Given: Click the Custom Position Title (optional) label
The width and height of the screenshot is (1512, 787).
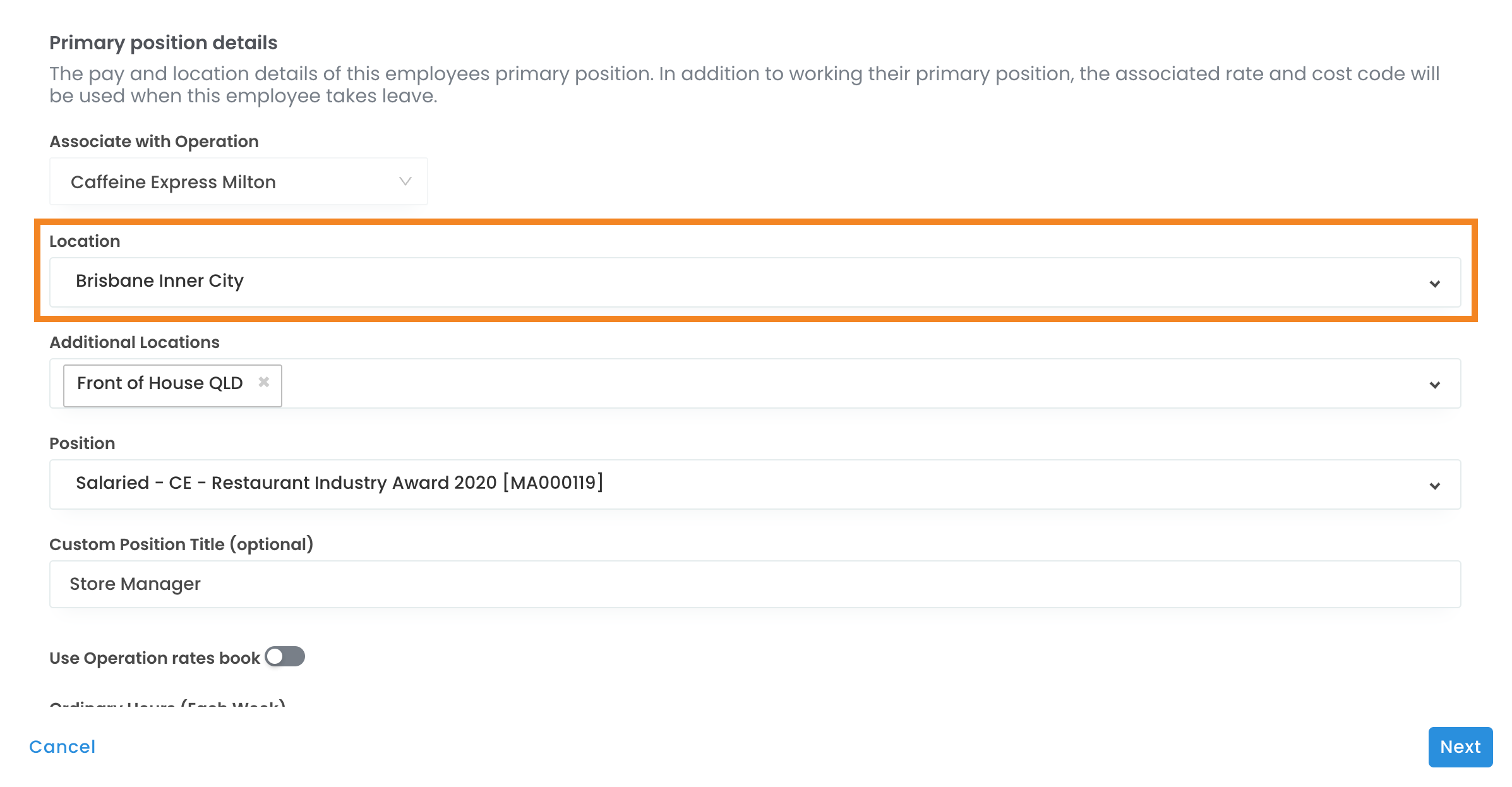Looking at the screenshot, I should pos(181,544).
